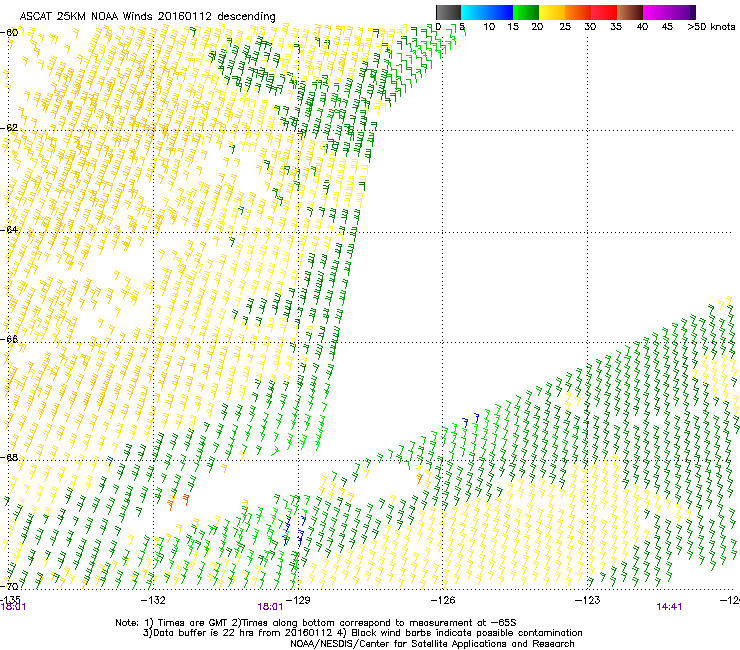
Task: Click the -129 longitude label
Action: tap(298, 600)
